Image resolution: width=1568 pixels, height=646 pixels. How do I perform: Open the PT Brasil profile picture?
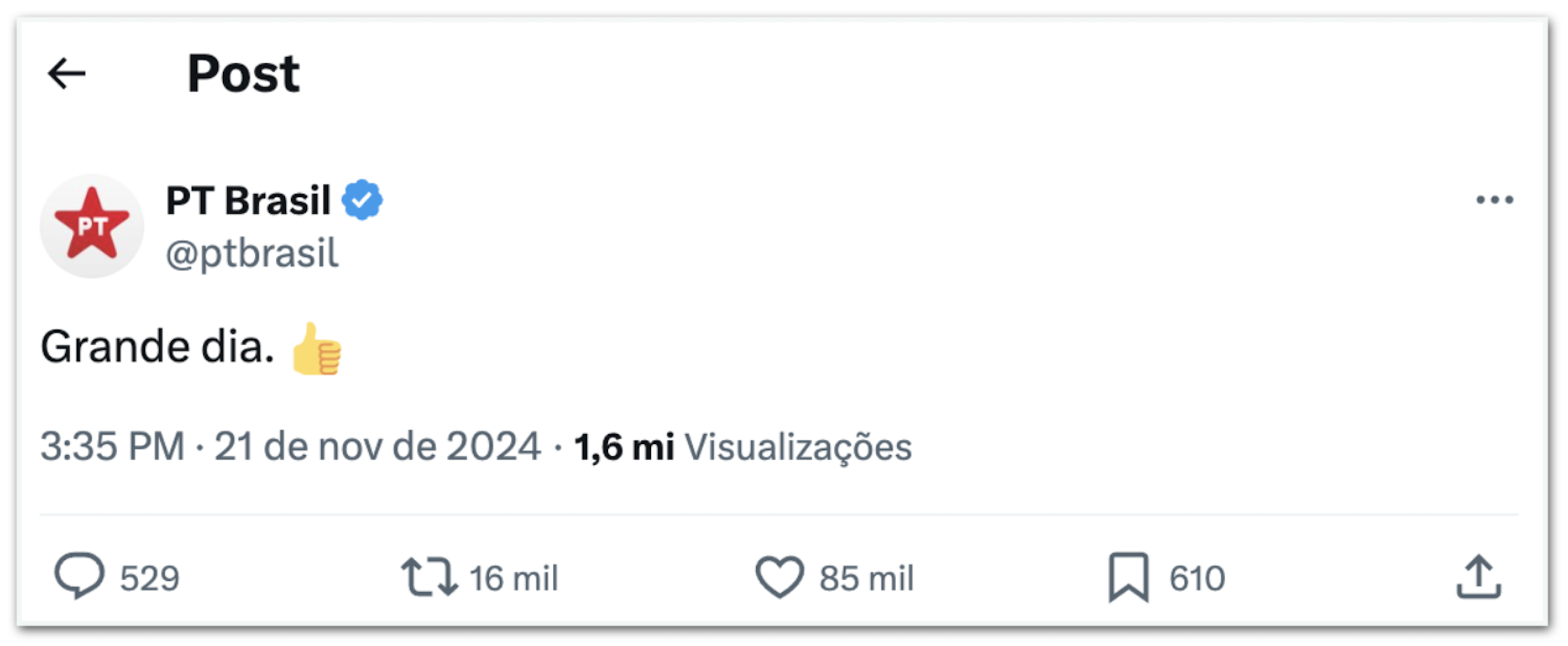(x=92, y=226)
